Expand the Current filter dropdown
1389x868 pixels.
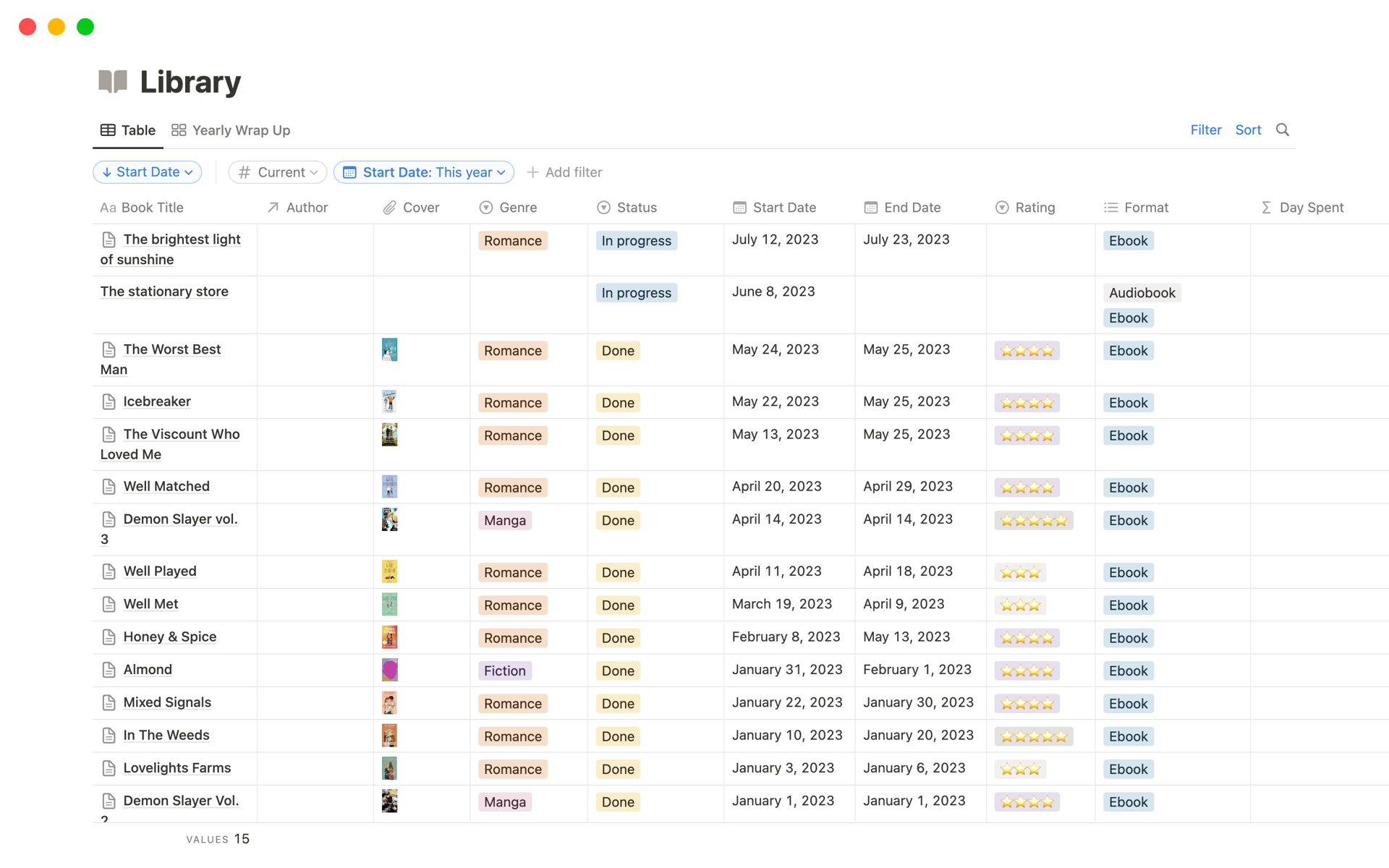(277, 172)
